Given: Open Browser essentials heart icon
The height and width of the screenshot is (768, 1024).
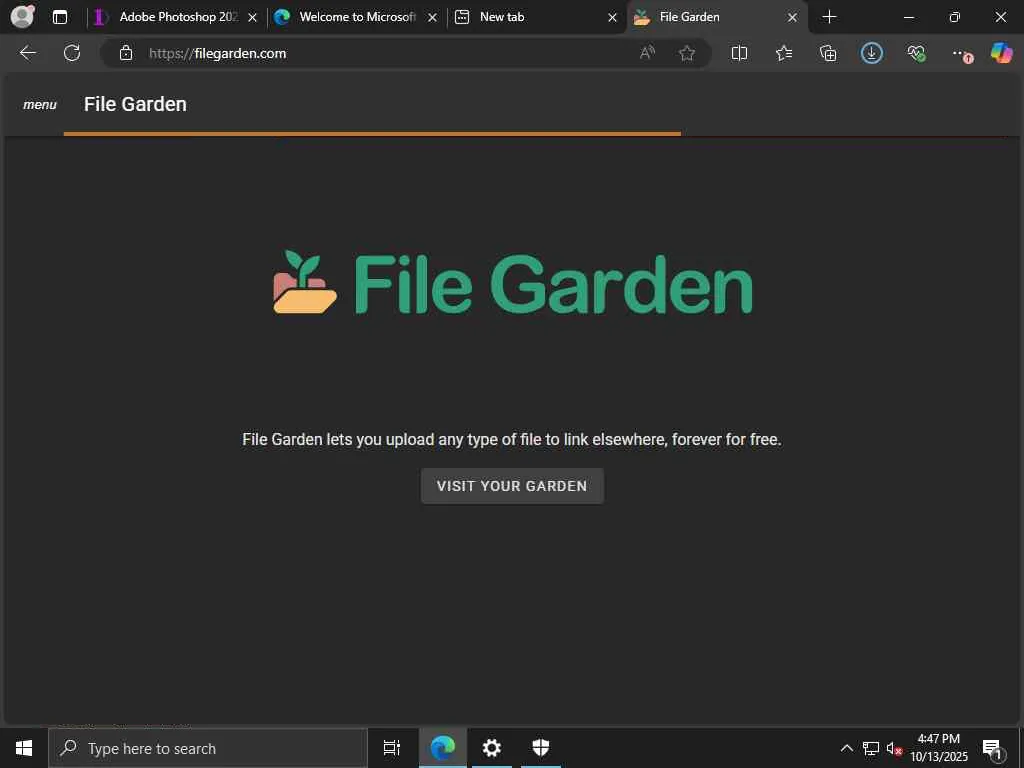Looking at the screenshot, I should 916,53.
